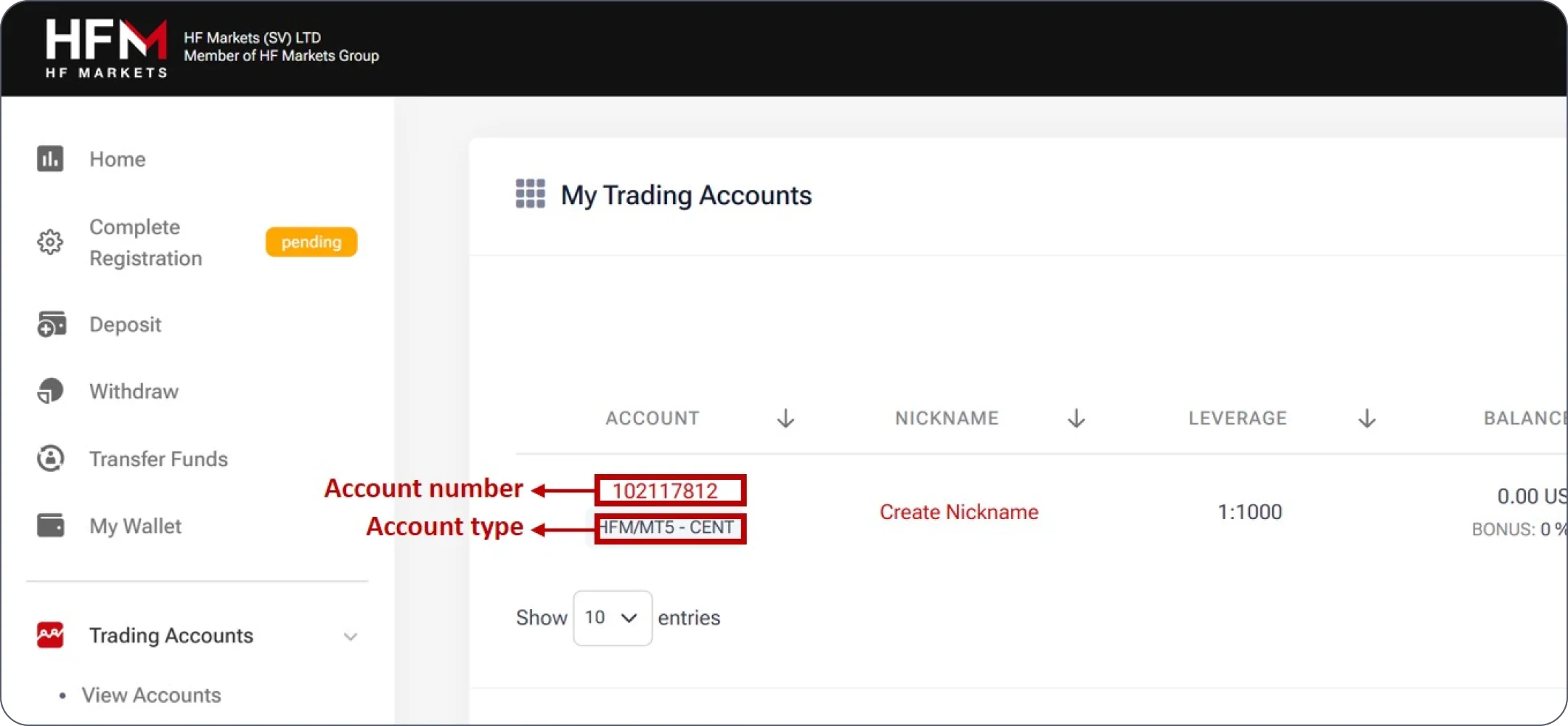Click the My Wallet icon
The image size is (1568, 726).
click(50, 526)
